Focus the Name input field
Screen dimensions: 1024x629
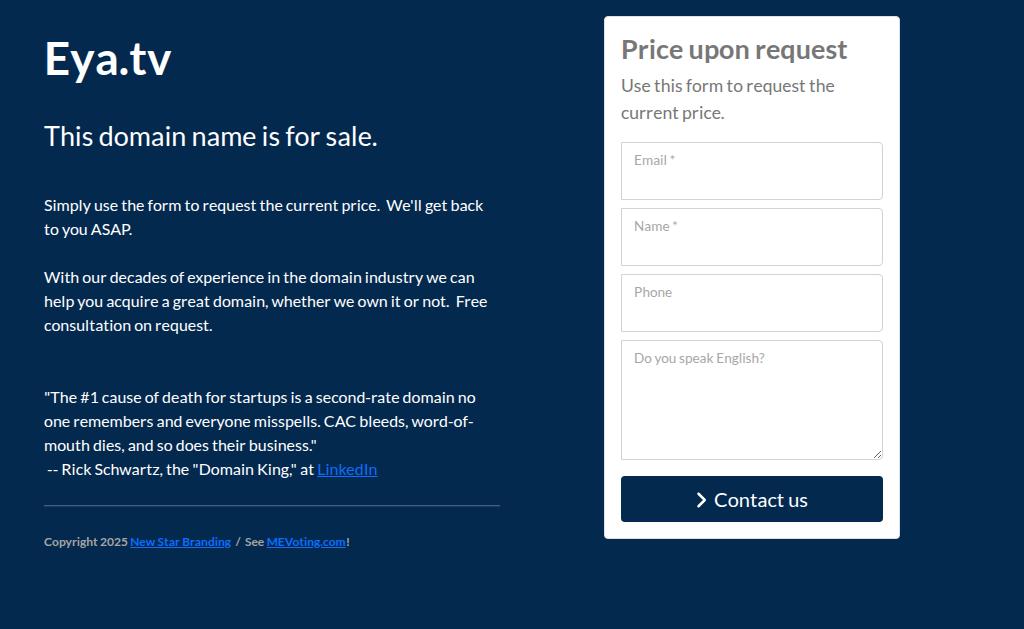pos(752,237)
